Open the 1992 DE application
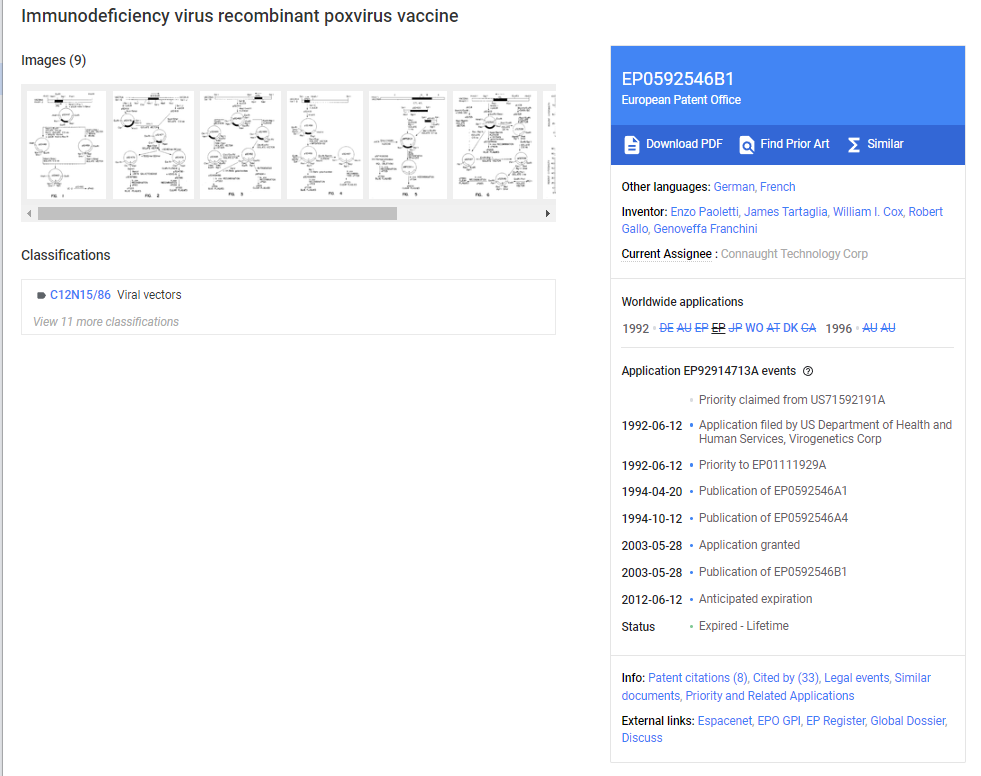The height and width of the screenshot is (776, 981). pos(666,328)
